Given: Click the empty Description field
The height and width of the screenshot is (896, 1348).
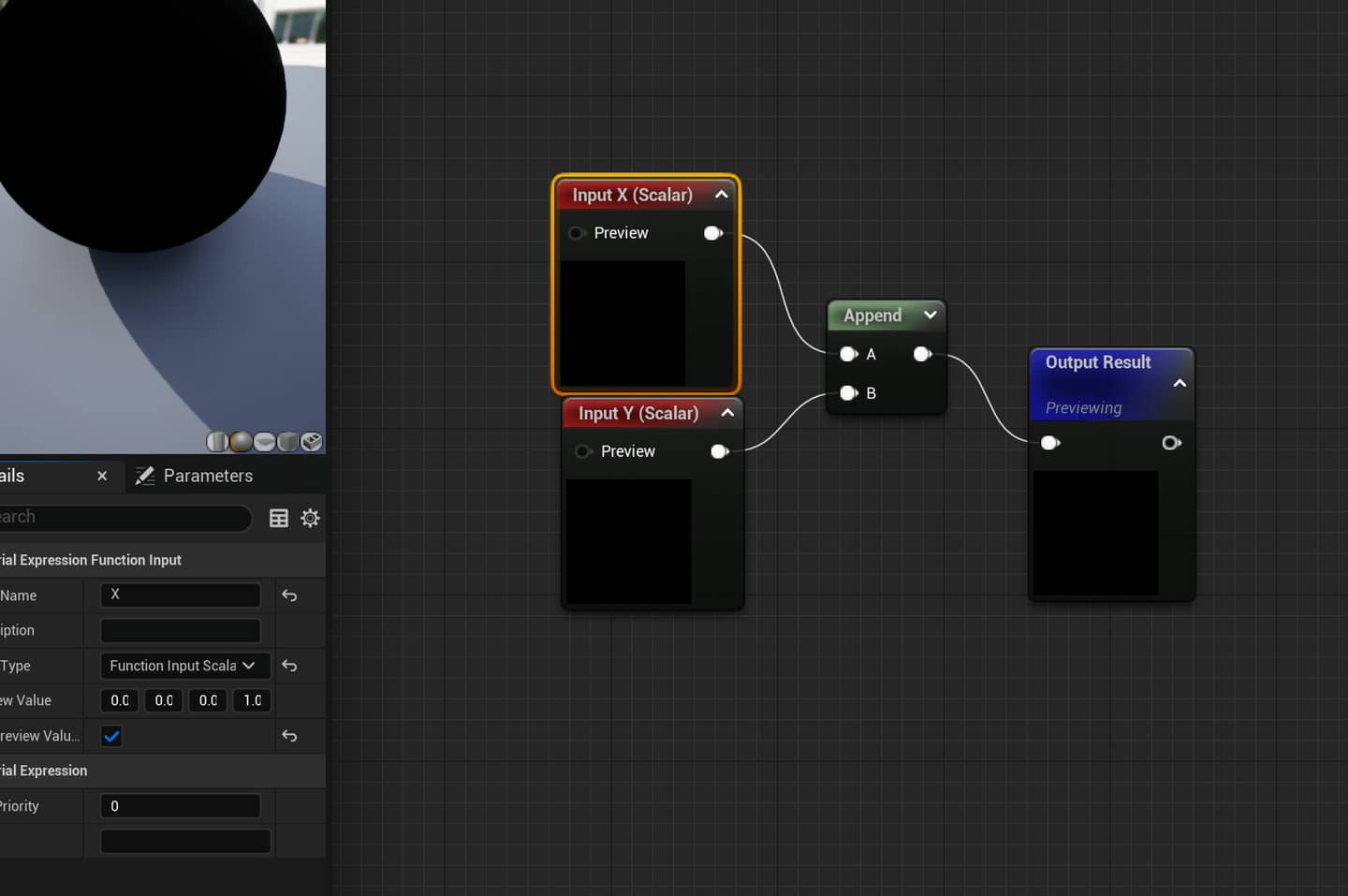Looking at the screenshot, I should tap(181, 630).
